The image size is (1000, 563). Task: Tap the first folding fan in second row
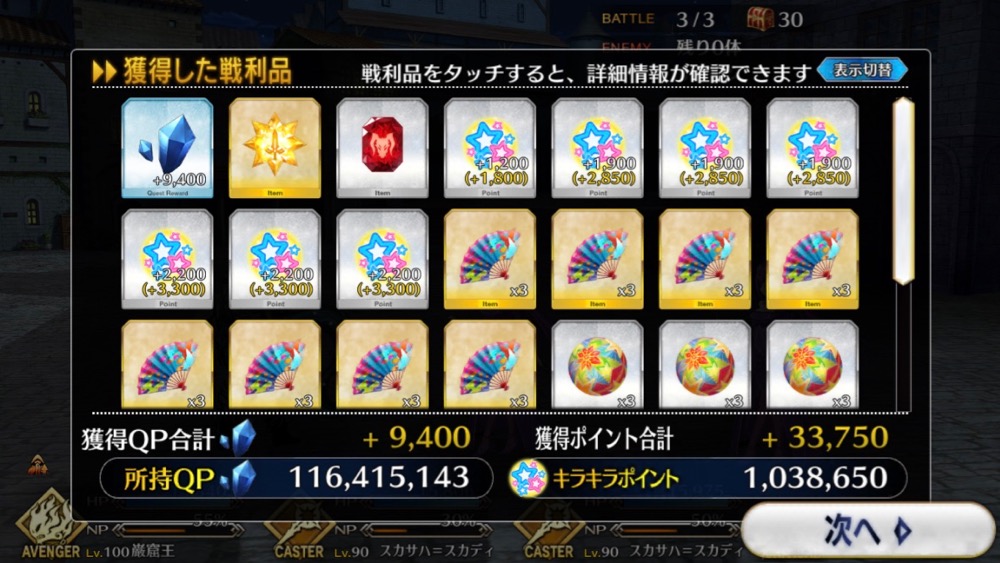click(490, 259)
